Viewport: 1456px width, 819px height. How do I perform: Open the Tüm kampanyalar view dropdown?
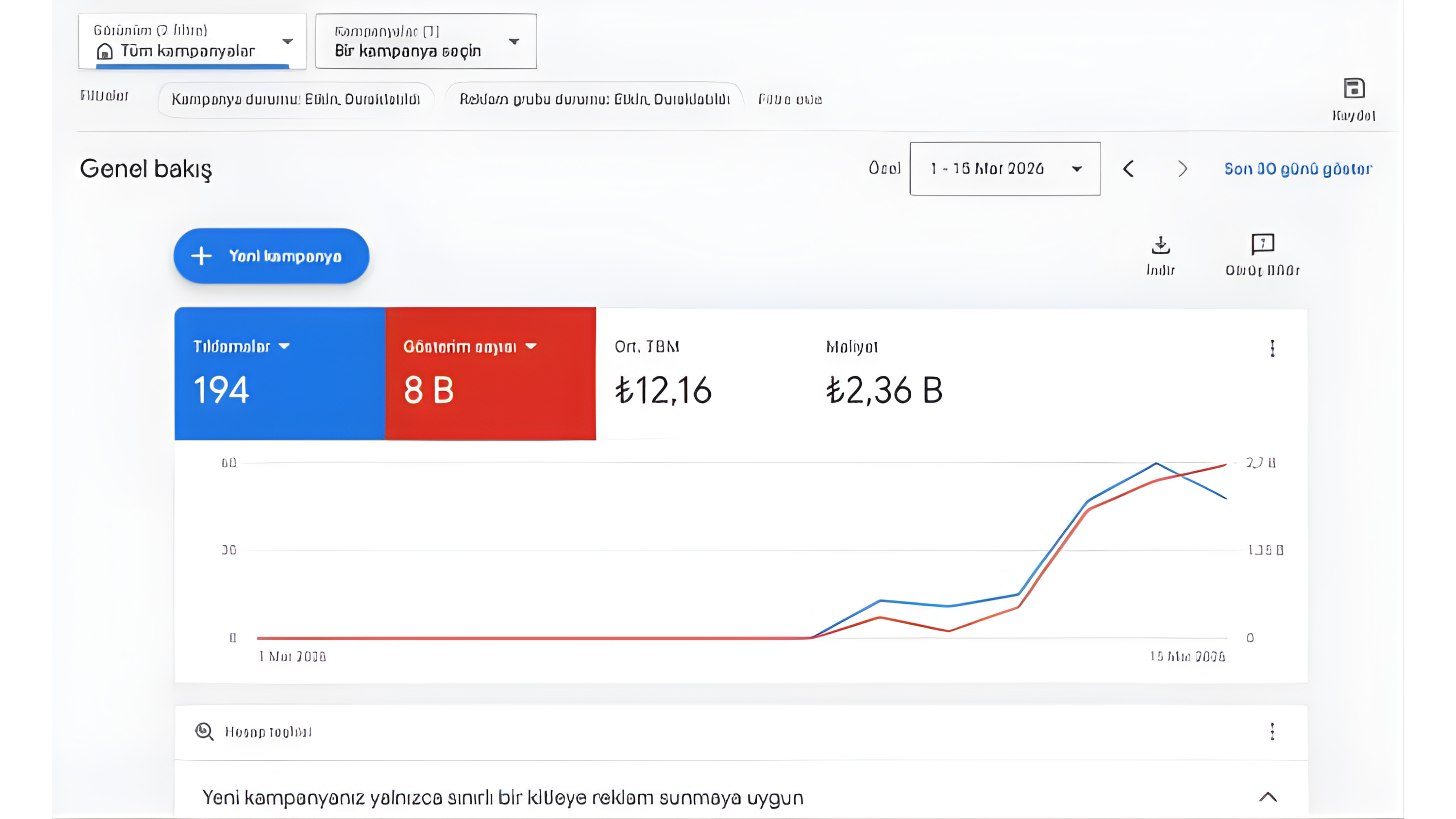(x=192, y=41)
